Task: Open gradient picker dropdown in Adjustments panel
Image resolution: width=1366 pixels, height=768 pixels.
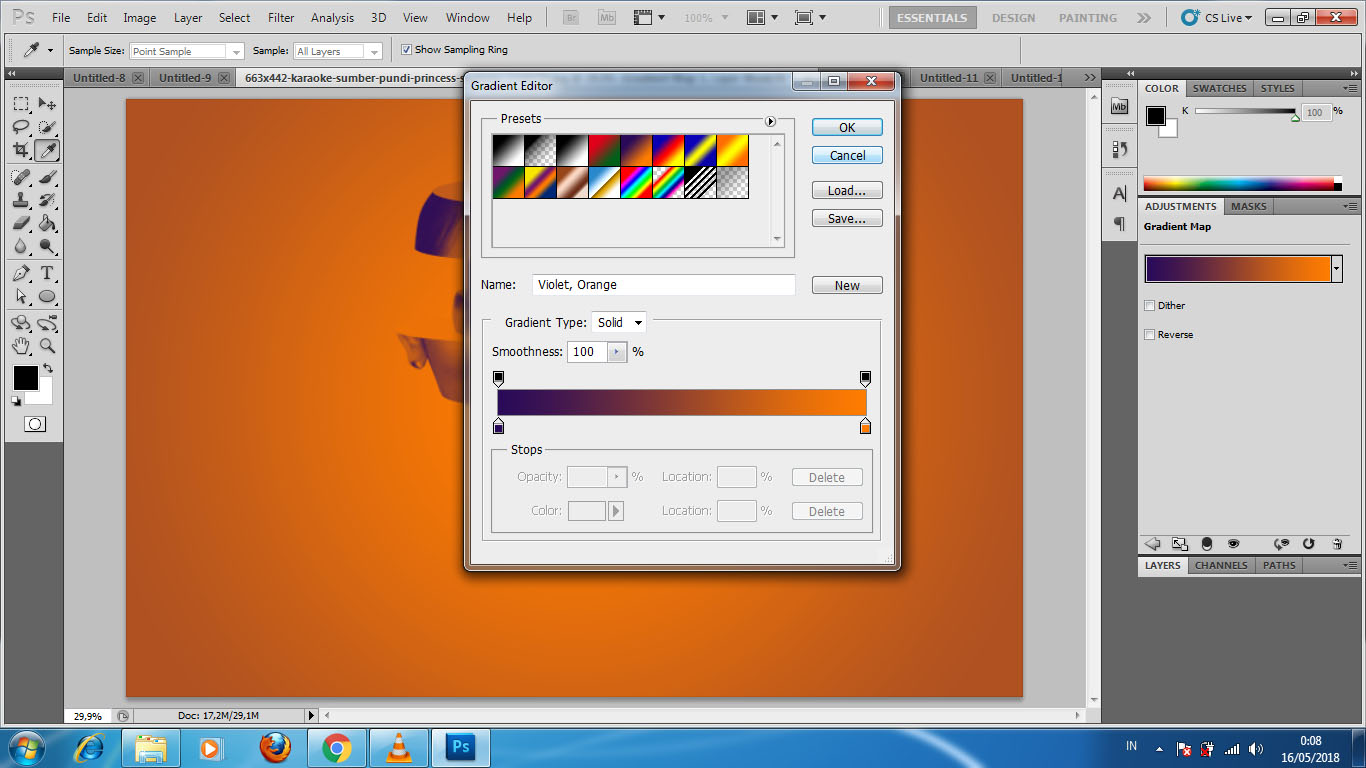Action: click(x=1336, y=269)
